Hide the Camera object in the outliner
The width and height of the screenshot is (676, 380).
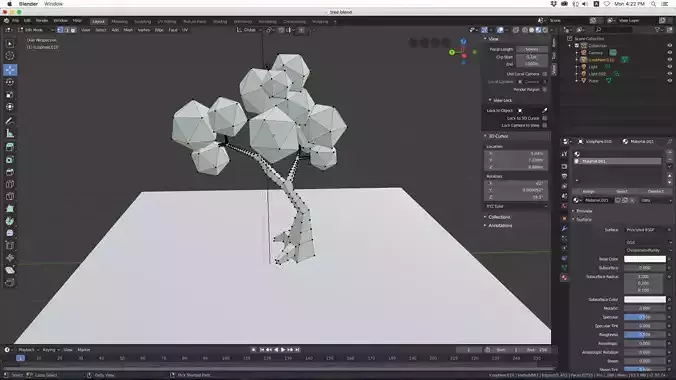pyautogui.click(x=670, y=53)
